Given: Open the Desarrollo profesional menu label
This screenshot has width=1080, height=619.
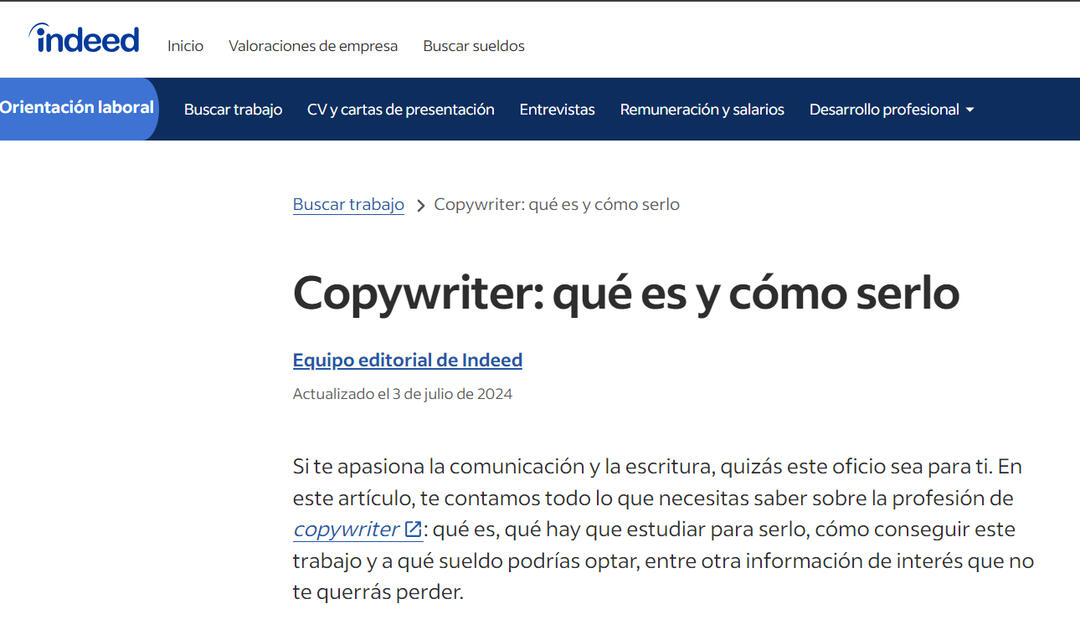Looking at the screenshot, I should coord(883,110).
